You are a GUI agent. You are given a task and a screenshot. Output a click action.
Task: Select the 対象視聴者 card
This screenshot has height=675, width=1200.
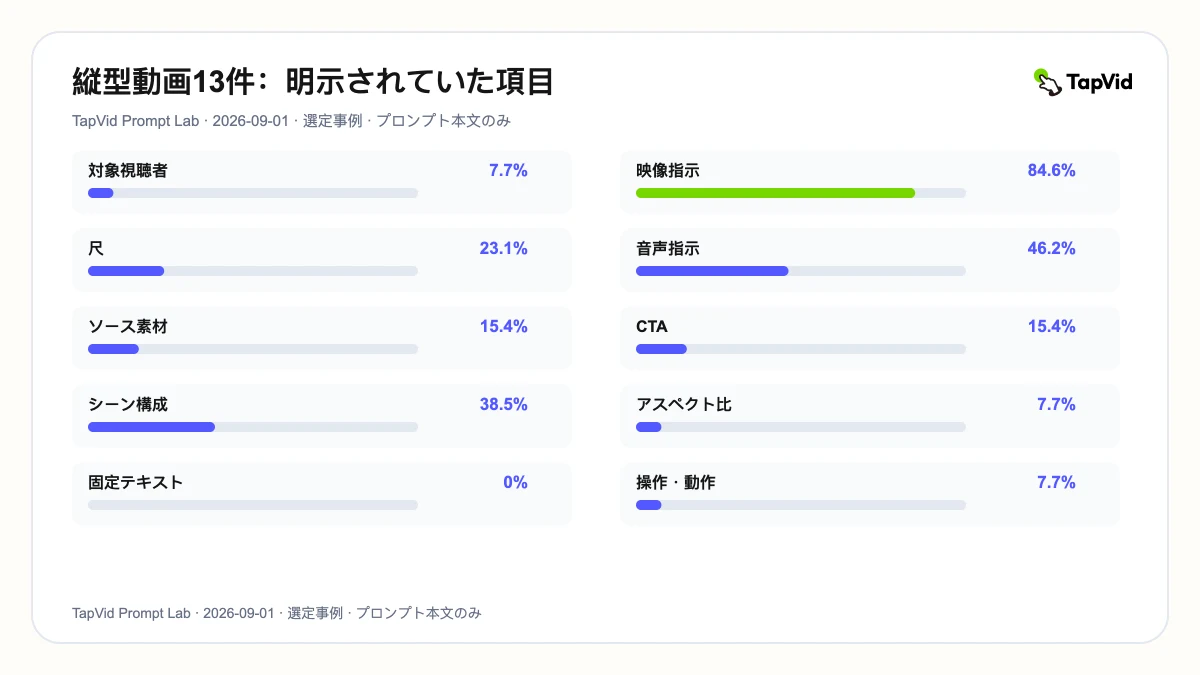click(x=322, y=182)
